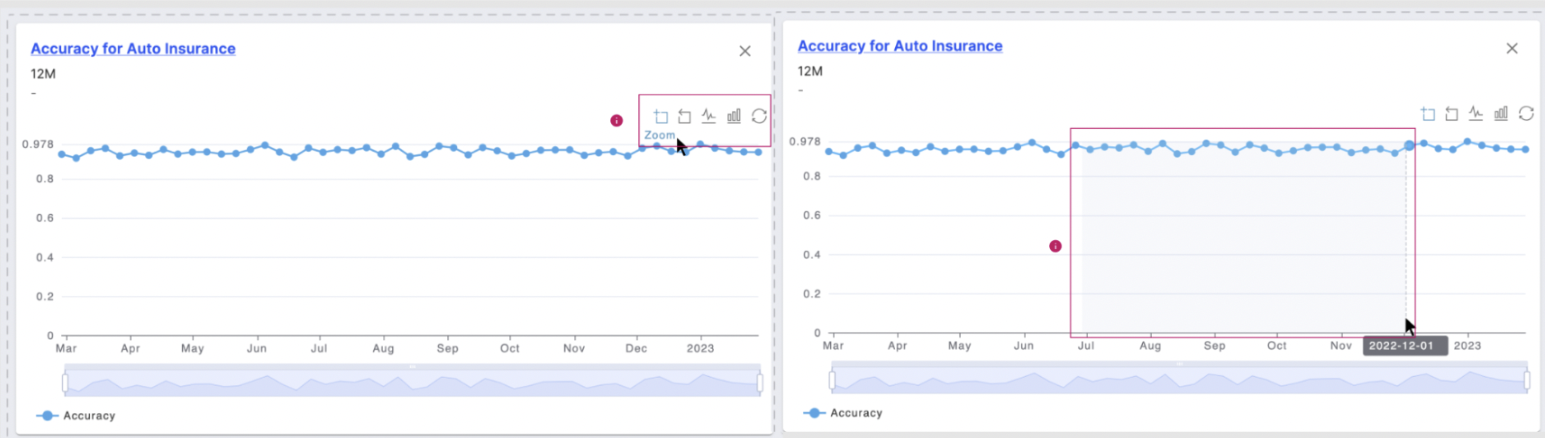Click the Aug axis label in right chart
Viewport: 1548px width, 438px height.
[1150, 346]
